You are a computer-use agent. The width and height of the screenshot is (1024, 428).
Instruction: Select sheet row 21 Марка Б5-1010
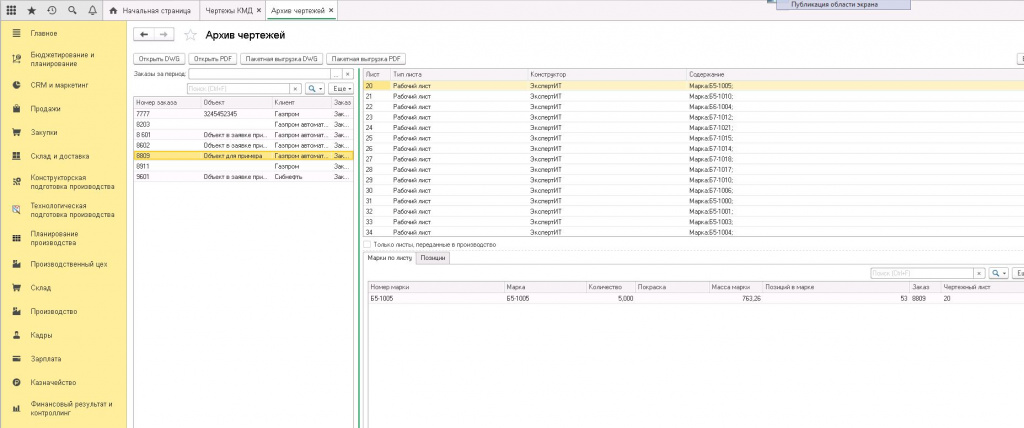(x=694, y=96)
